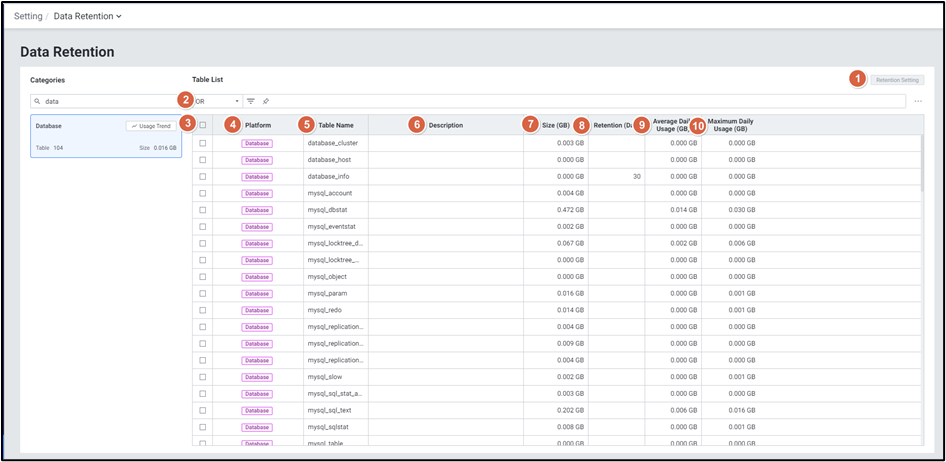
Task: Select the mysql_dbstat row checkbox
Action: [203, 210]
